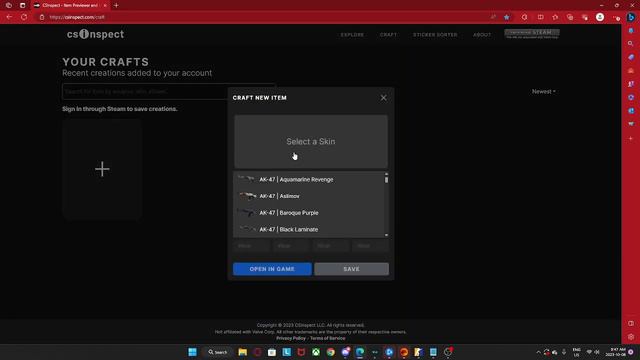Click Aquamarine Revenge weapon thumbnail
The width and height of the screenshot is (640, 360).
tap(246, 179)
